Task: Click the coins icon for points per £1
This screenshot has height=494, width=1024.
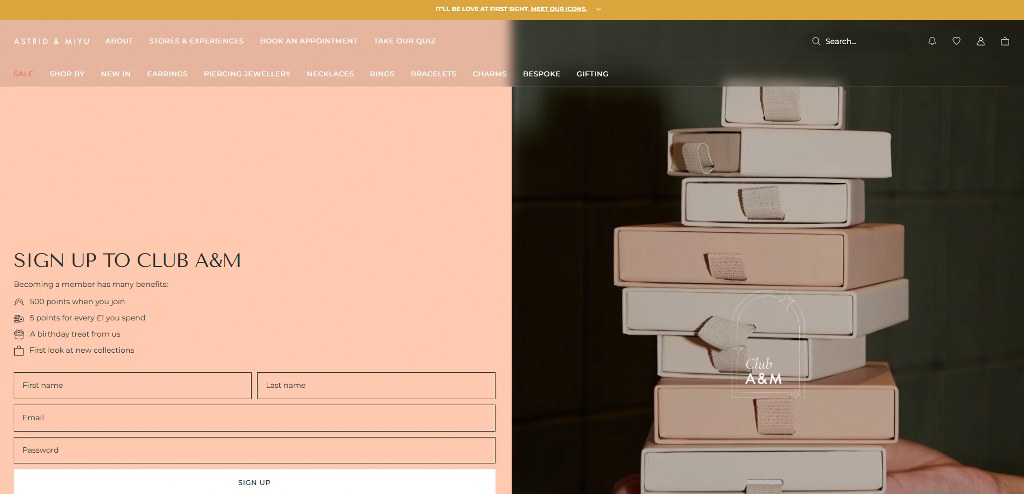Action: 19,318
